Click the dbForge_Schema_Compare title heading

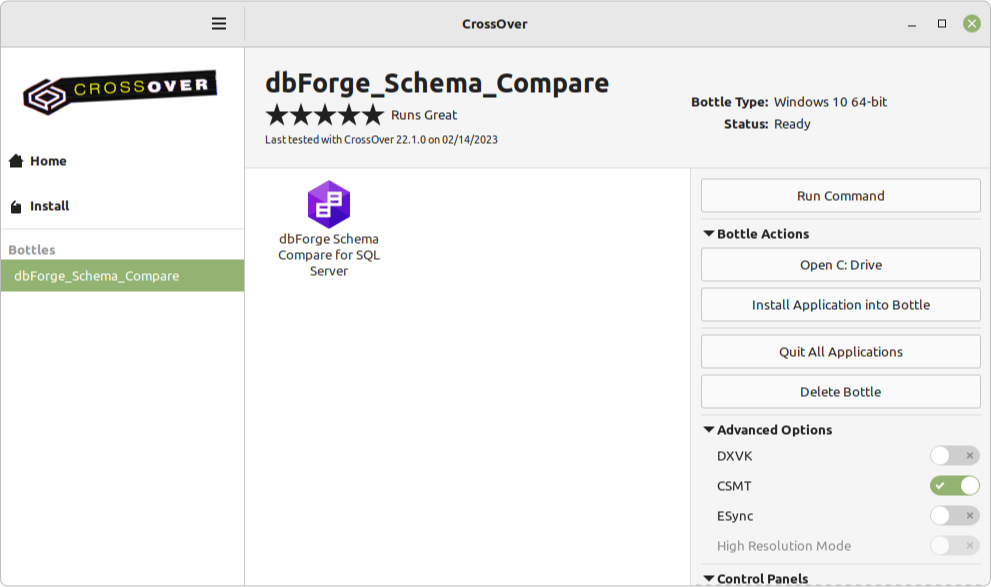437,83
